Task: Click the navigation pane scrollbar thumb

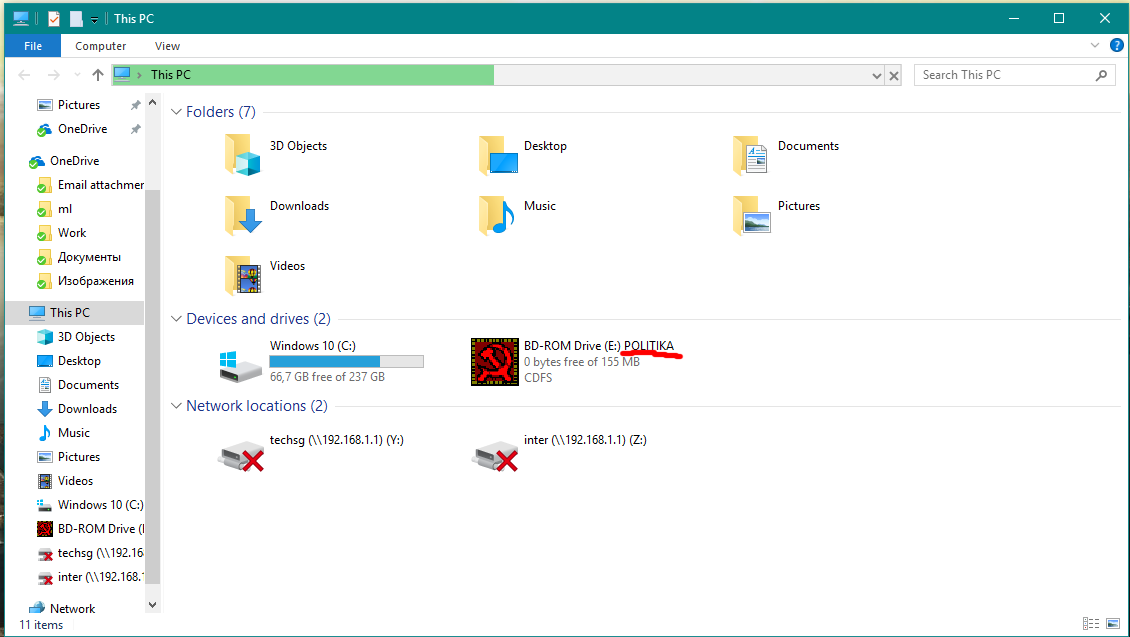Action: 152,387
